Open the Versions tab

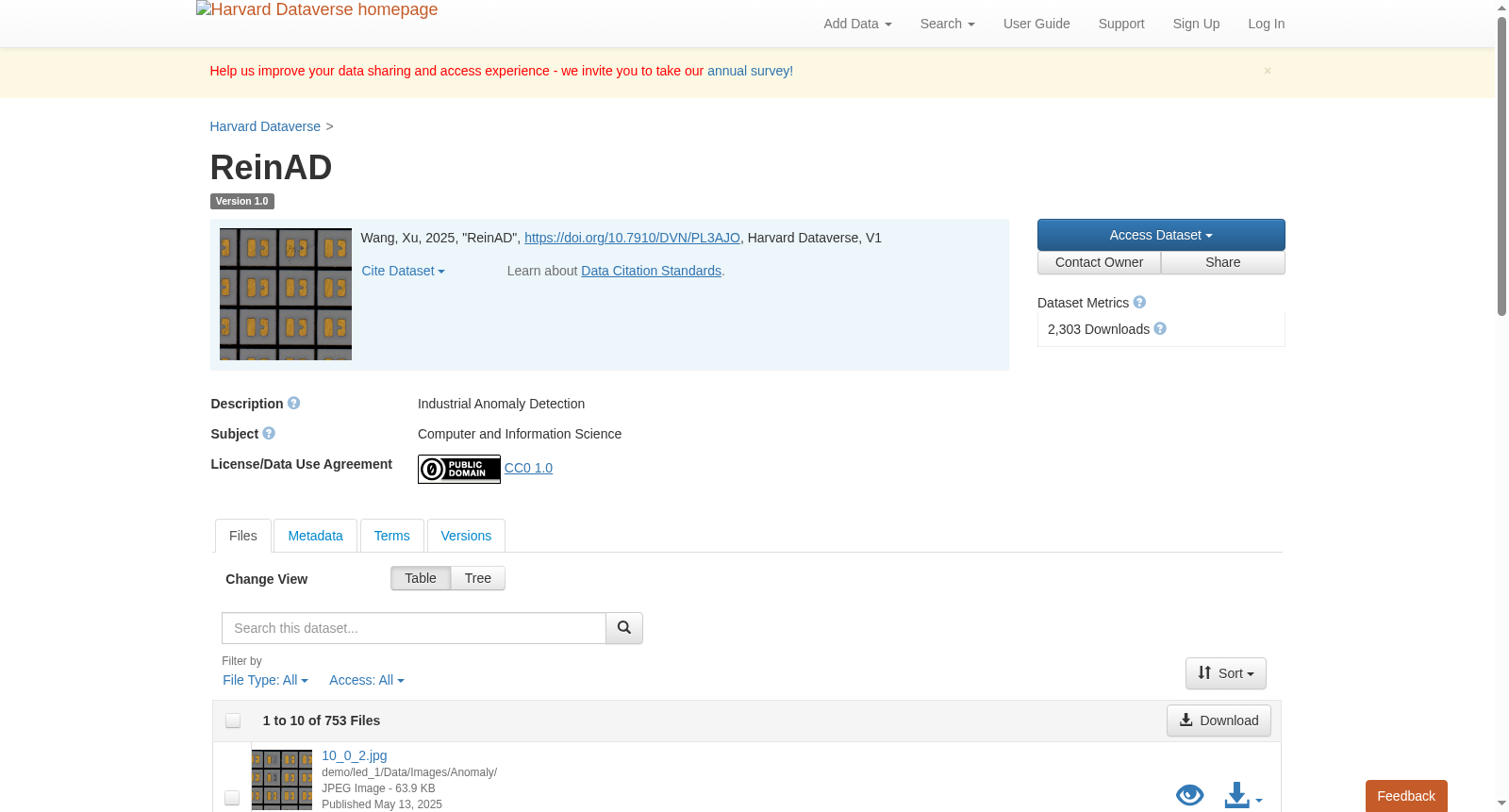click(466, 536)
